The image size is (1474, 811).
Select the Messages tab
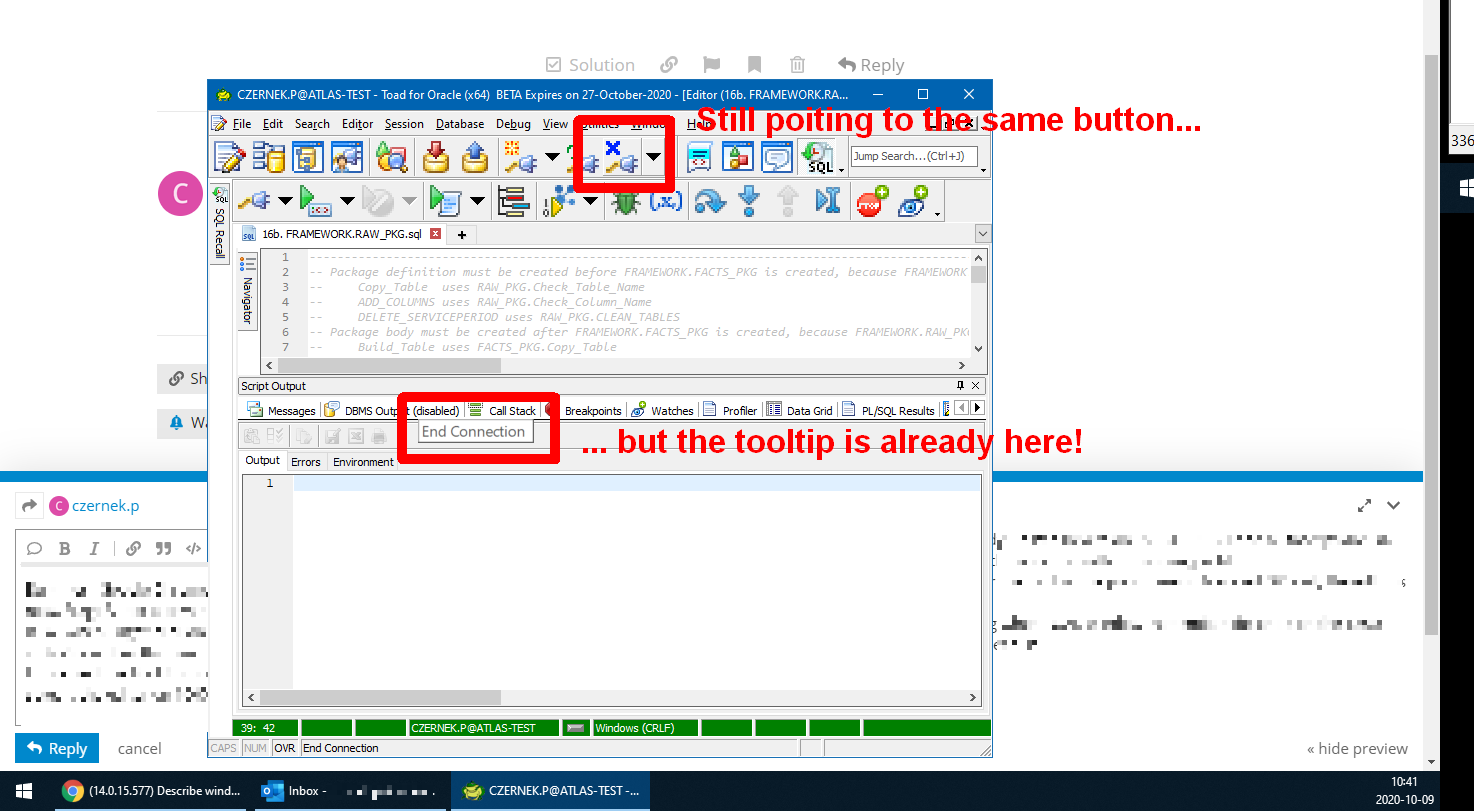[x=281, y=410]
